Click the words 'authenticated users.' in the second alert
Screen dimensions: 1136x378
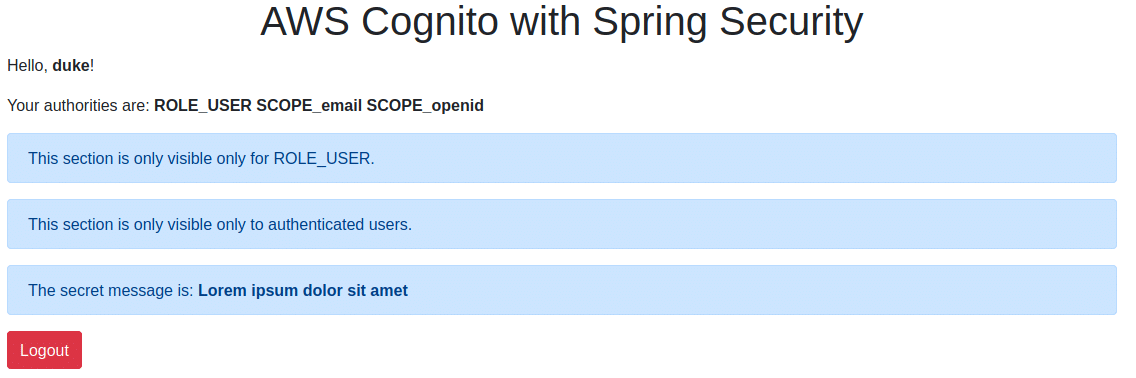coord(340,224)
